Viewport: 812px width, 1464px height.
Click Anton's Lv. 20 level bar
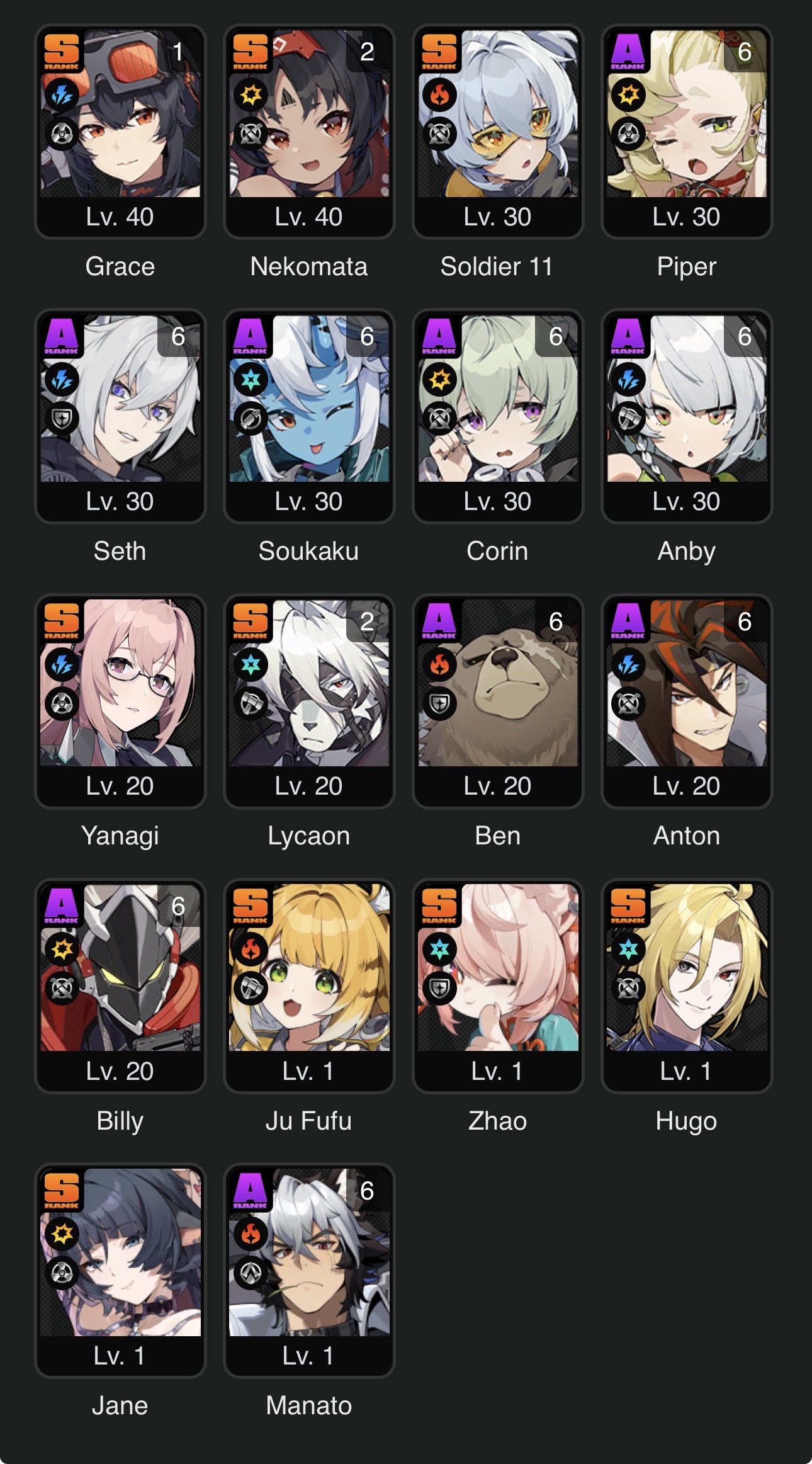click(687, 786)
